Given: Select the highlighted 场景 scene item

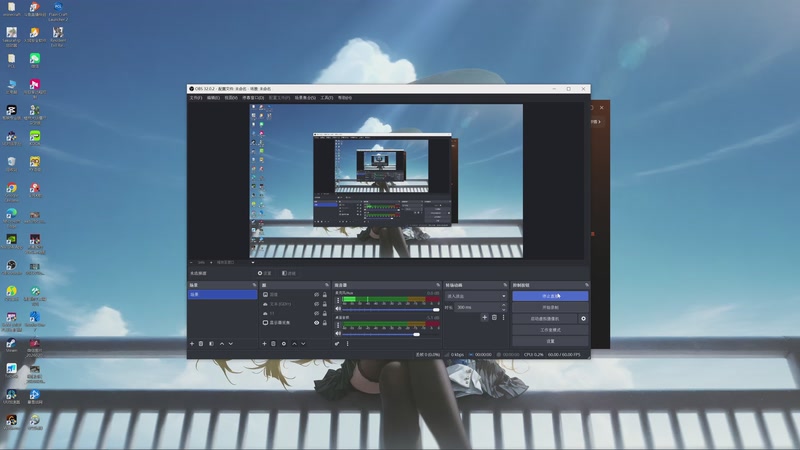Looking at the screenshot, I should coord(222,294).
